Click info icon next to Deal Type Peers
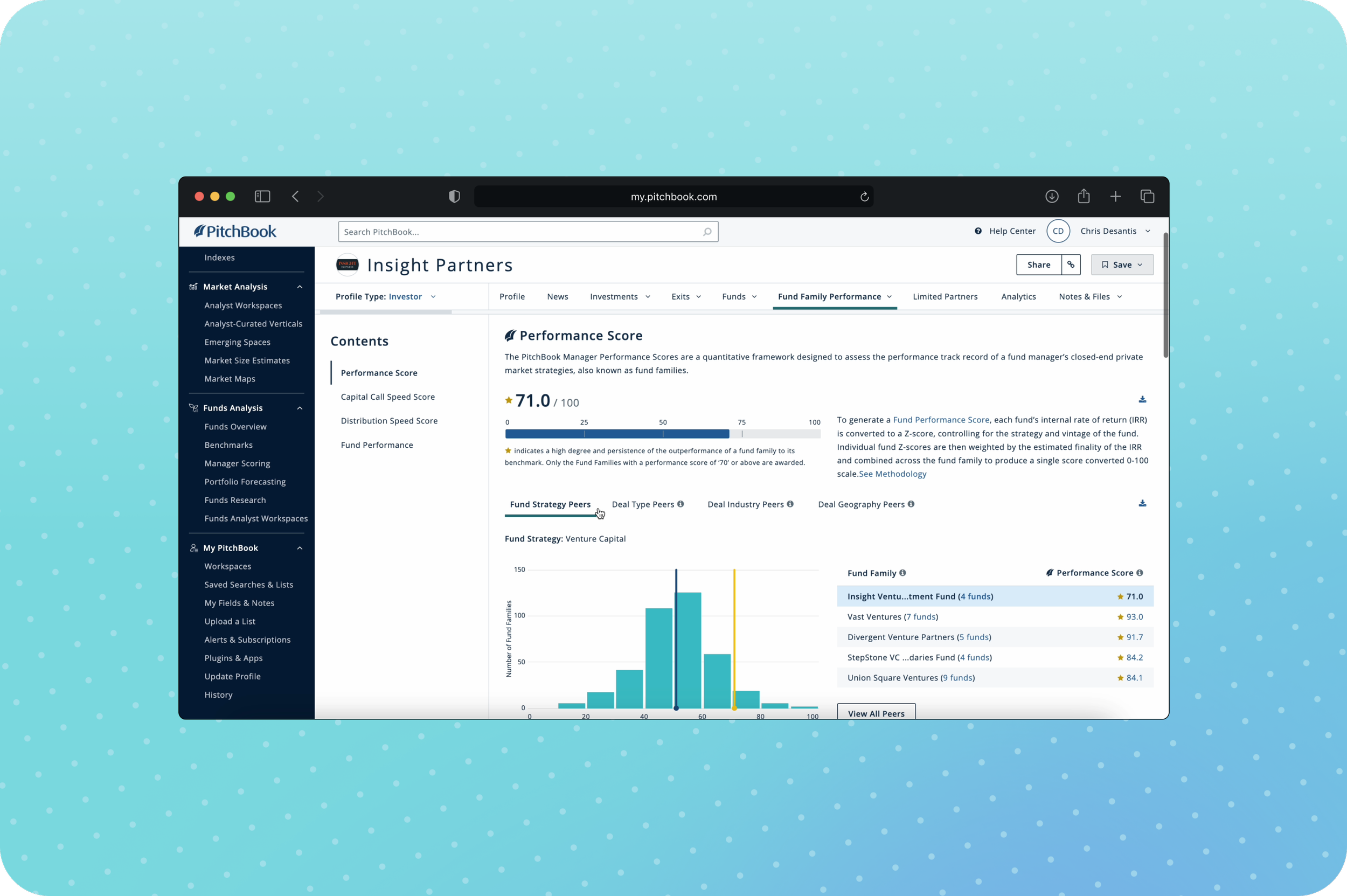 (680, 504)
